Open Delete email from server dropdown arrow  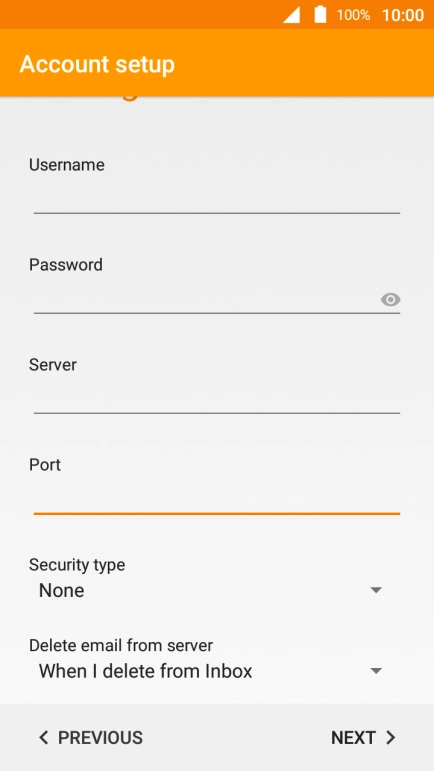pos(376,671)
